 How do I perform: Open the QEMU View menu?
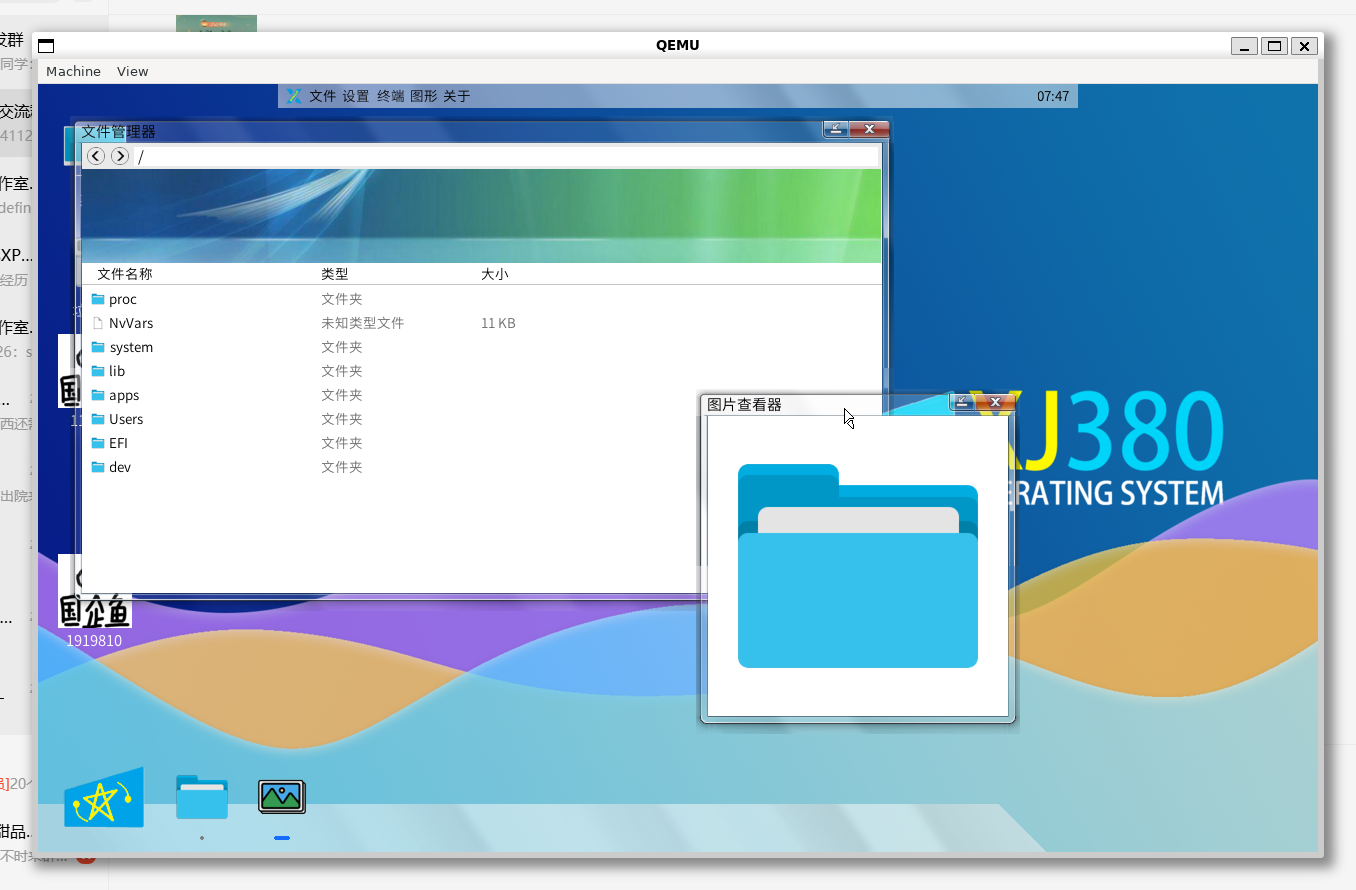pyautogui.click(x=132, y=71)
